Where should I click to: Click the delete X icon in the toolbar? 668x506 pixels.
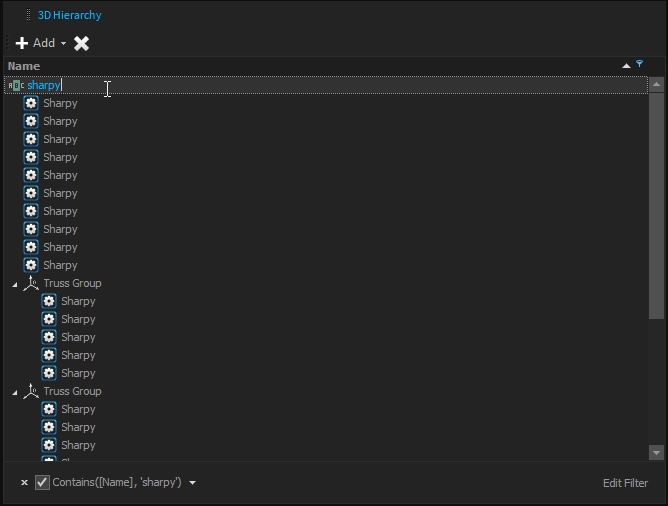(82, 43)
